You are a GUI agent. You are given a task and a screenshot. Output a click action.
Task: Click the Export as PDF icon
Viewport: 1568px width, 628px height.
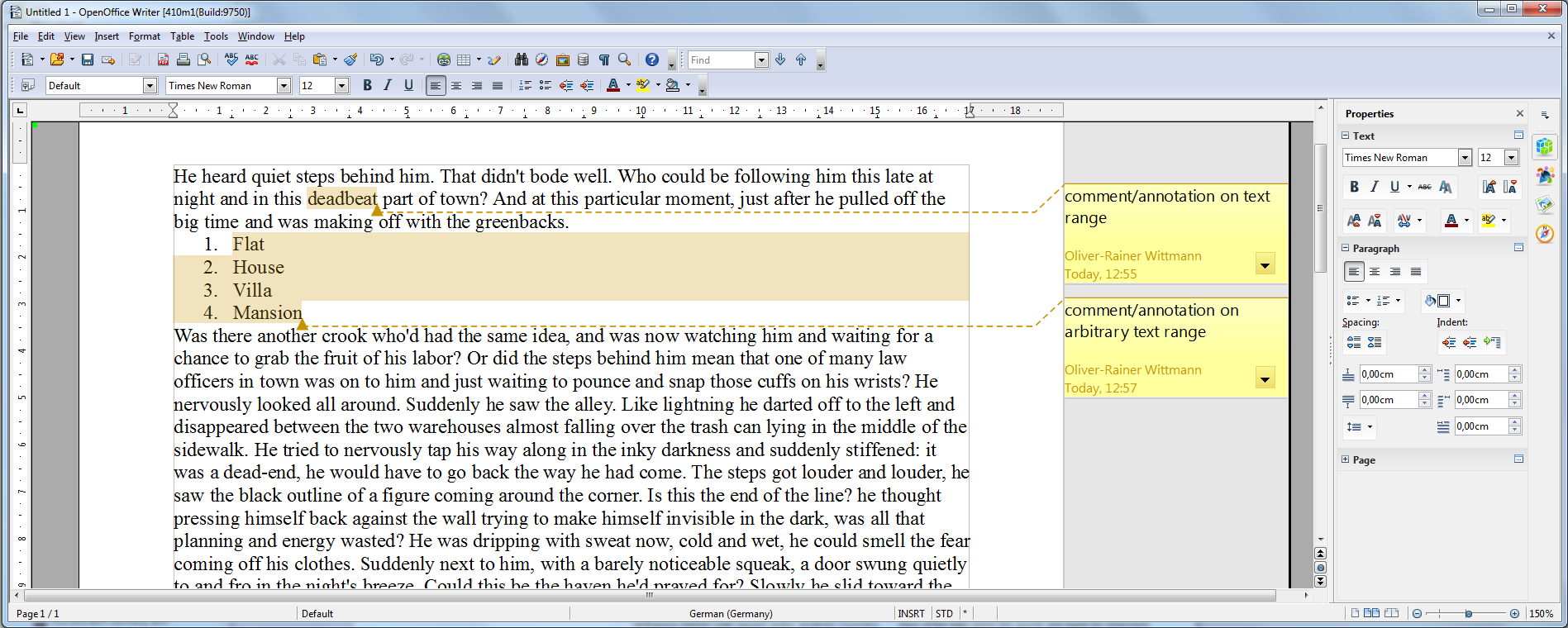coord(163,59)
